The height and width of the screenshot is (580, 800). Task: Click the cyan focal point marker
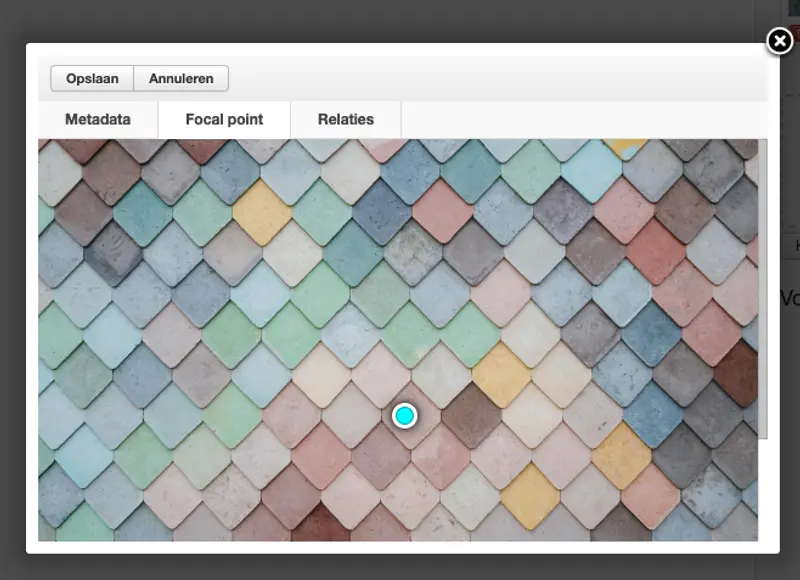(x=405, y=416)
